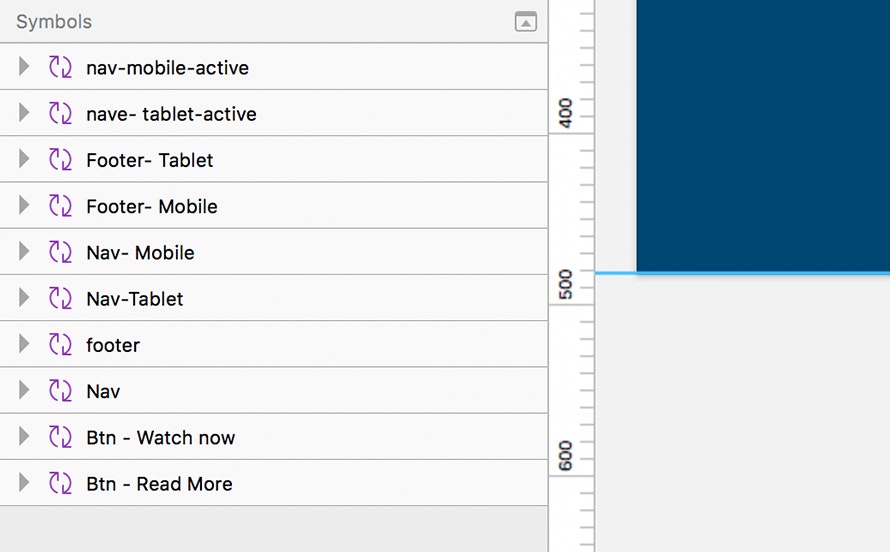Viewport: 890px width, 552px height.
Task: Expand the Nav symbol group
Action: tap(24, 391)
